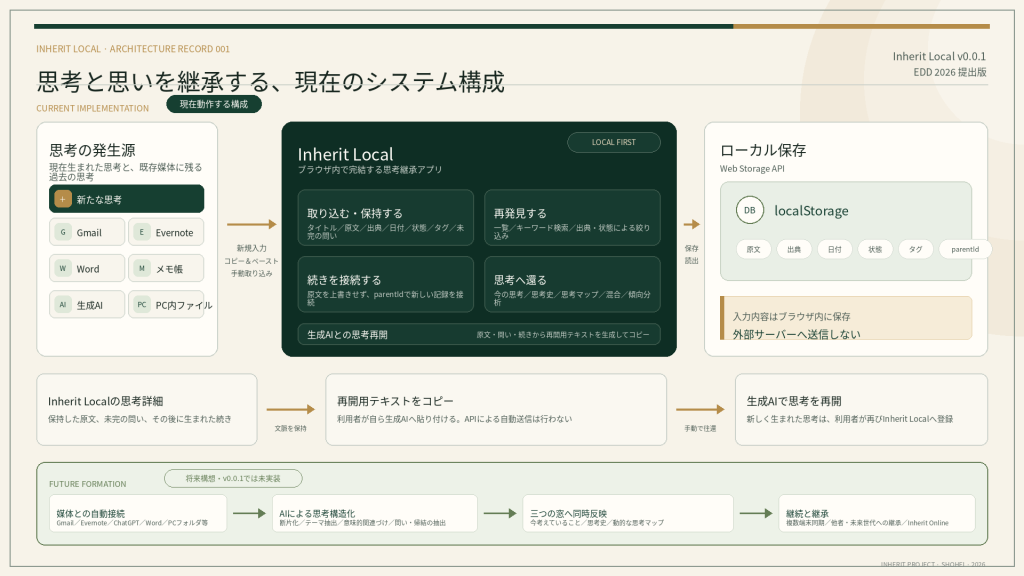Click the Inherit Local panel title
The image size is (1024, 576).
coord(345,154)
